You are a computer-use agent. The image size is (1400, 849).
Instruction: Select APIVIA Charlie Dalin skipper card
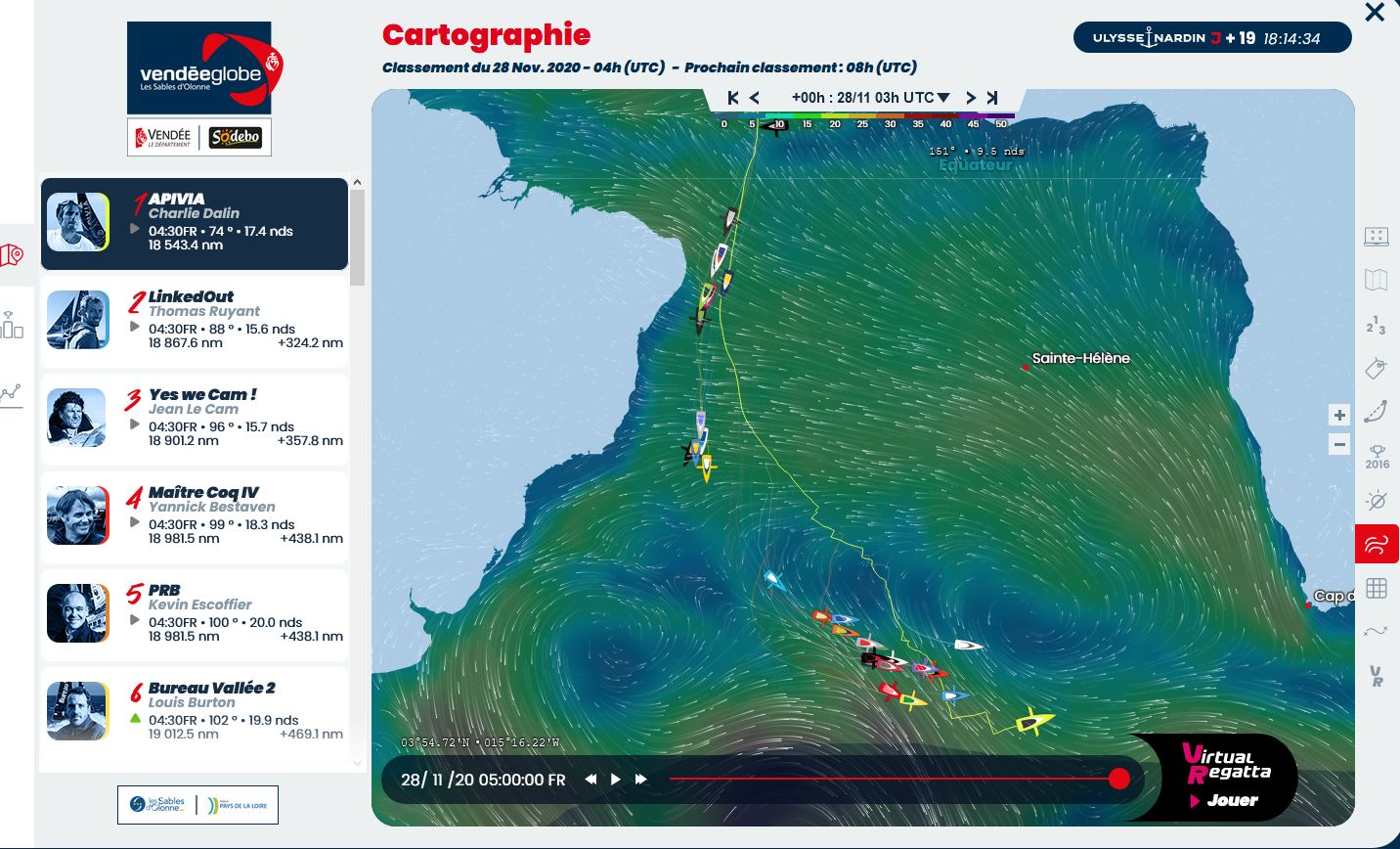(x=195, y=223)
